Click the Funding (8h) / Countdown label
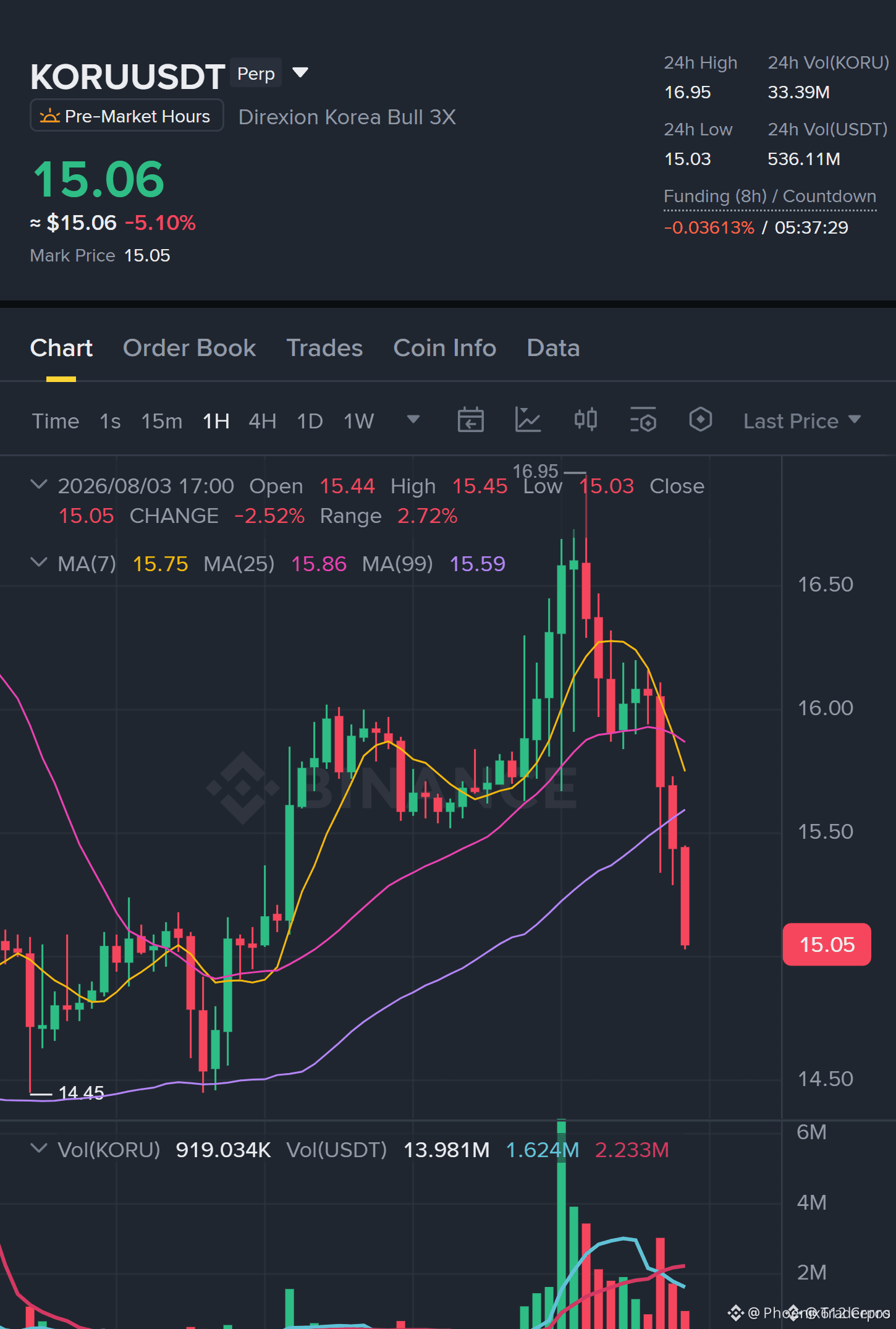 click(770, 197)
